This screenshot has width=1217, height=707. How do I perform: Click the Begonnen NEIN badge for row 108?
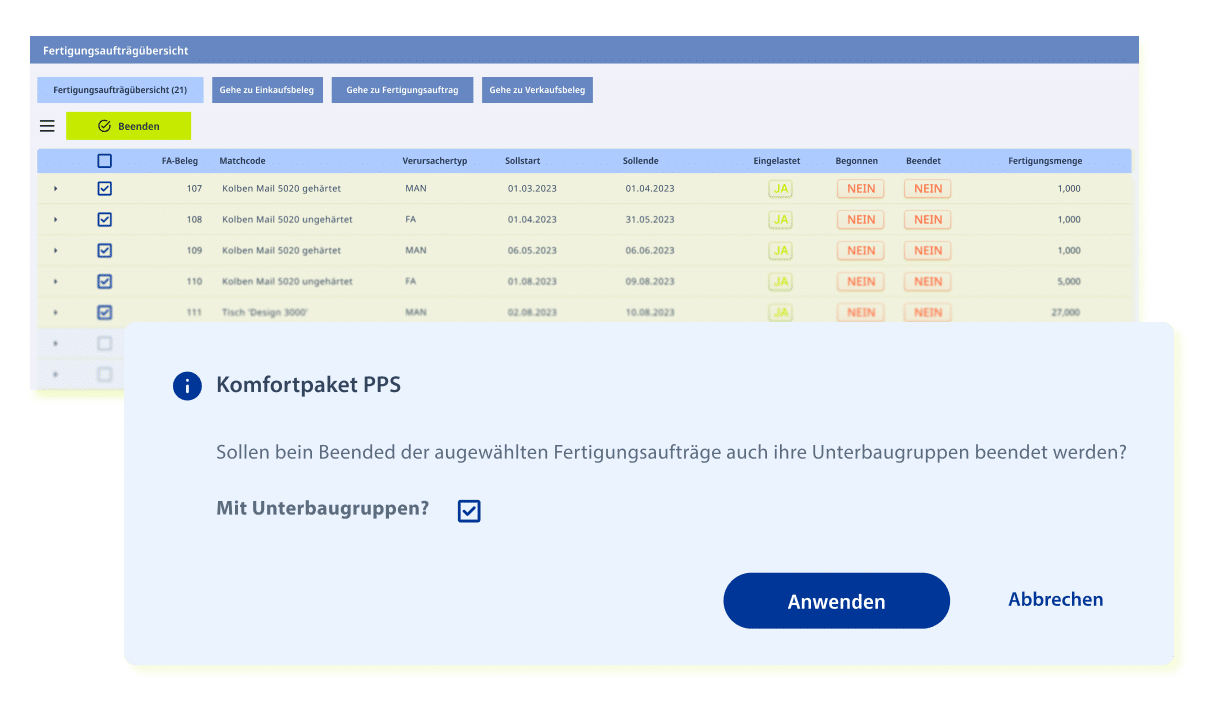(x=861, y=219)
